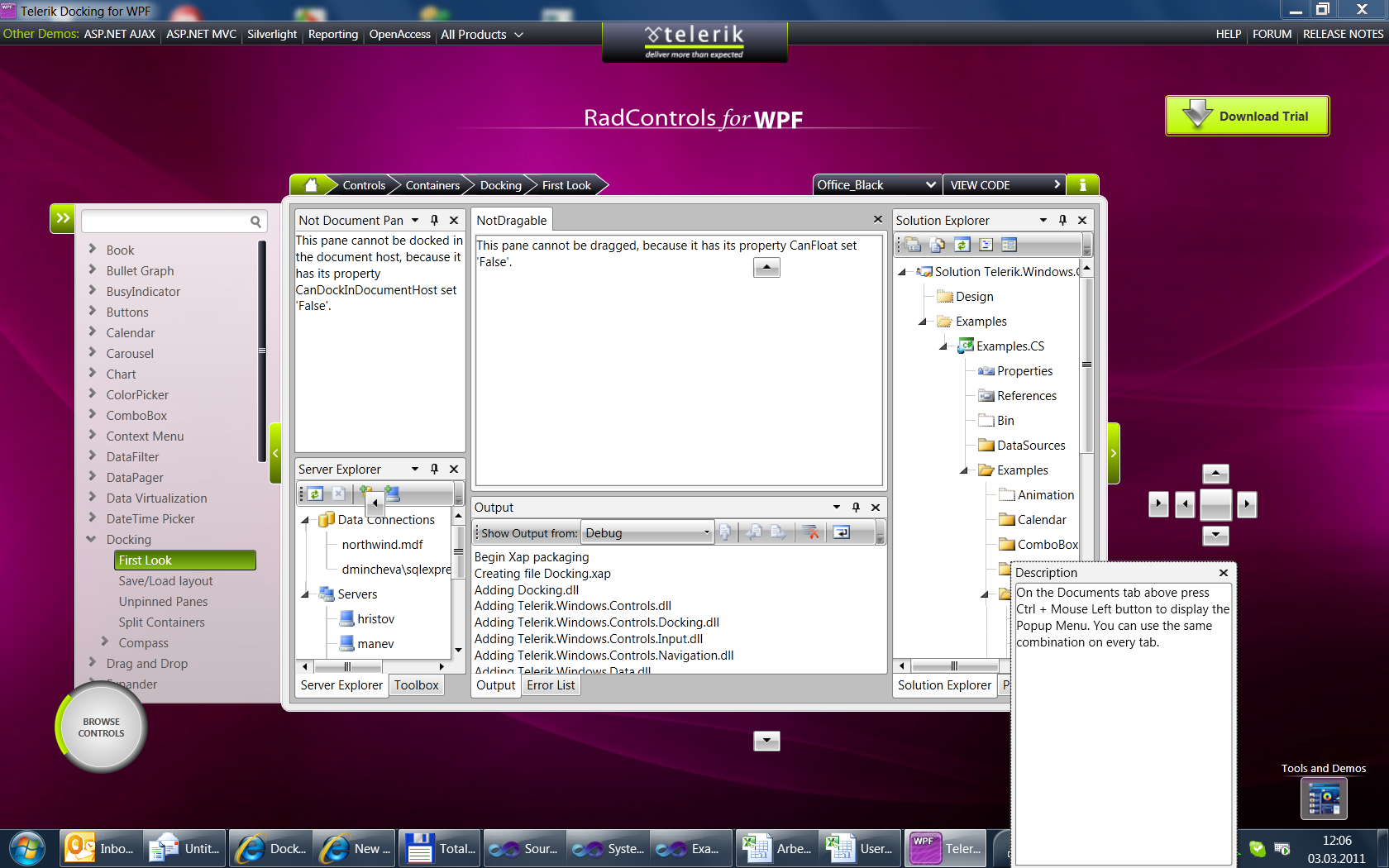This screenshot has width=1389, height=868.
Task: Click the toggle word wrap icon in Output toolbar
Action: (x=841, y=532)
